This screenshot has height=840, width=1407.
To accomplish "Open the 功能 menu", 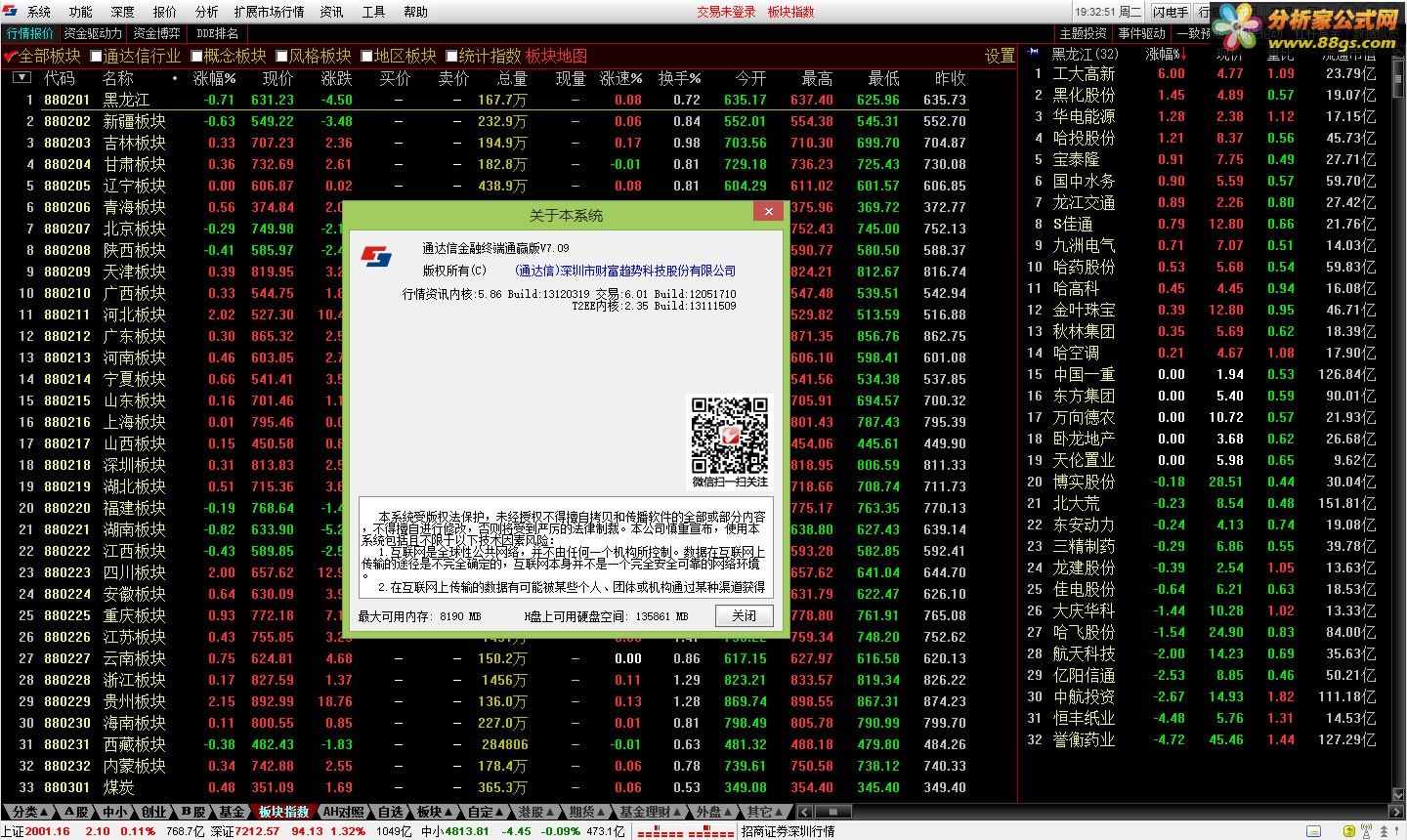I will pyautogui.click(x=81, y=12).
